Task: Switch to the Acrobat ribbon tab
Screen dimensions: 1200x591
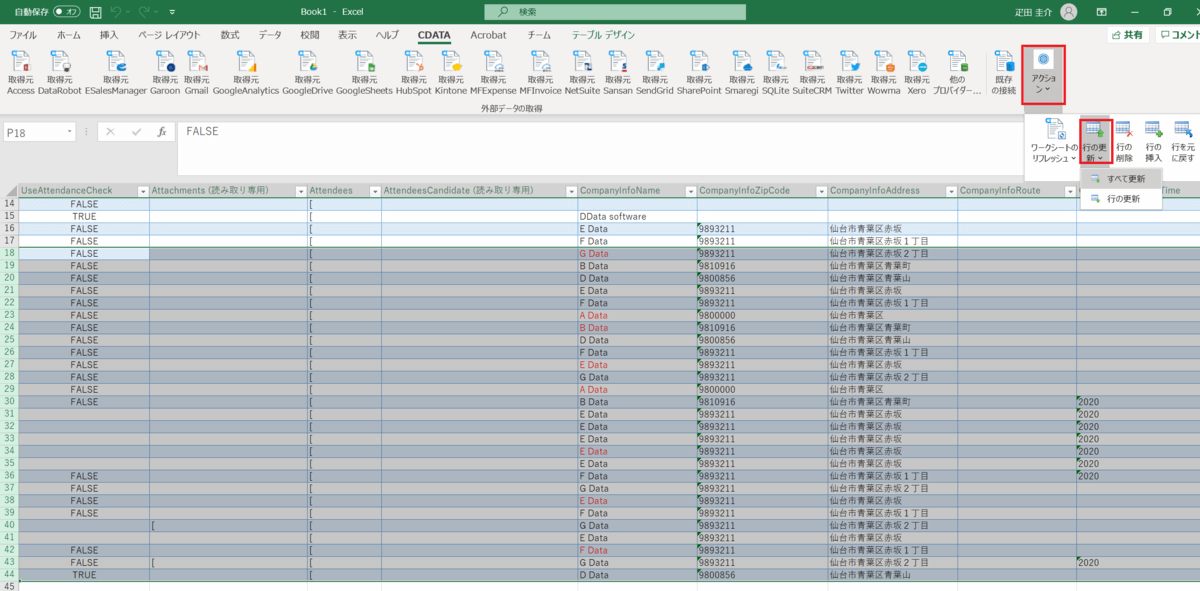Action: pyautogui.click(x=488, y=35)
